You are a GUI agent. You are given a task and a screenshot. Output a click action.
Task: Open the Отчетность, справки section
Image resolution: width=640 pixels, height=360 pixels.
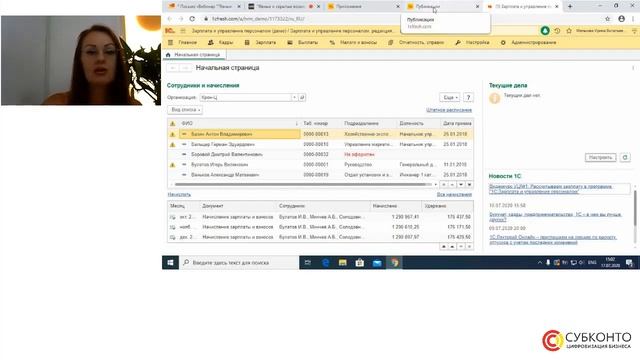[416, 42]
